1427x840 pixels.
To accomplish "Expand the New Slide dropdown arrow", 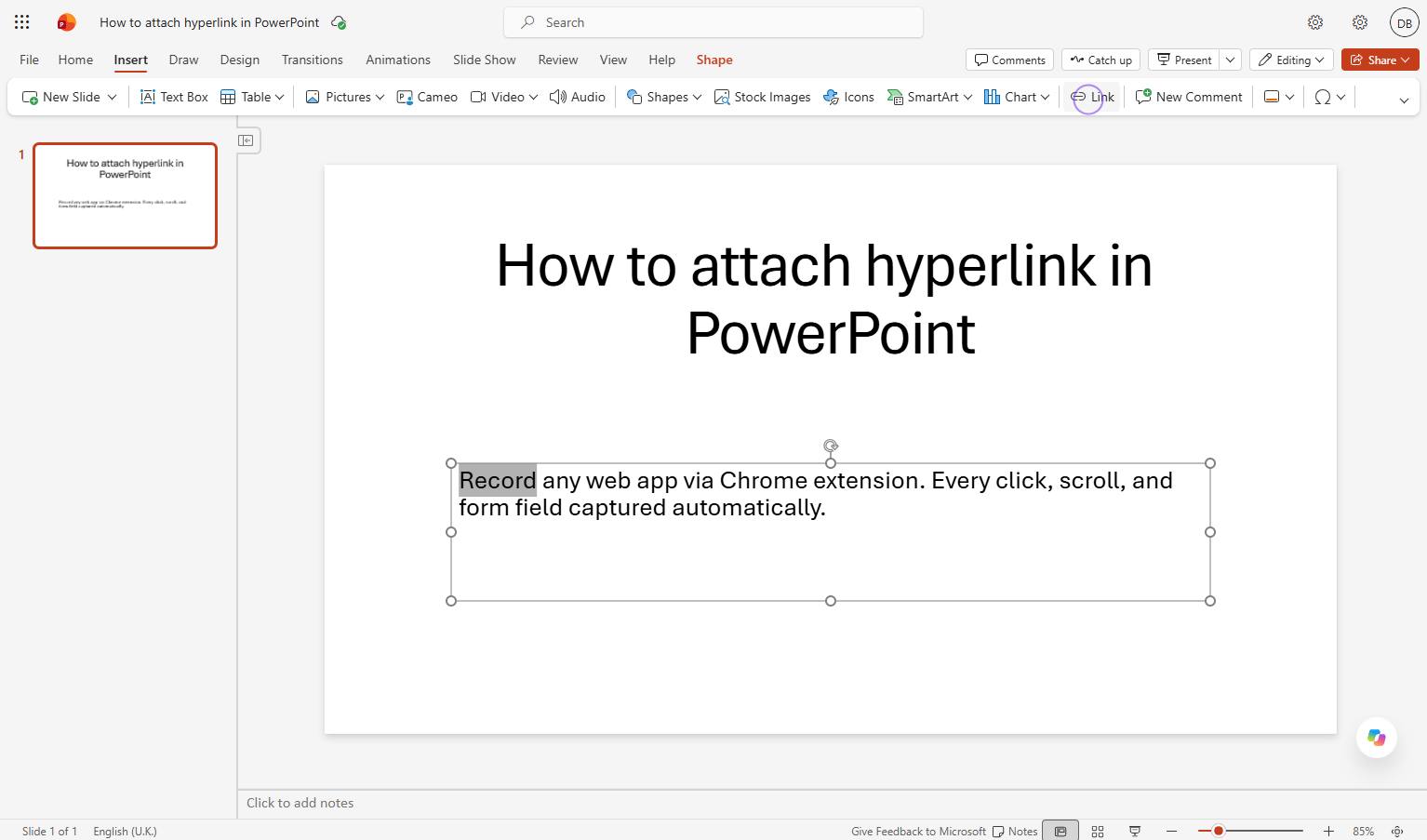I will pyautogui.click(x=113, y=97).
